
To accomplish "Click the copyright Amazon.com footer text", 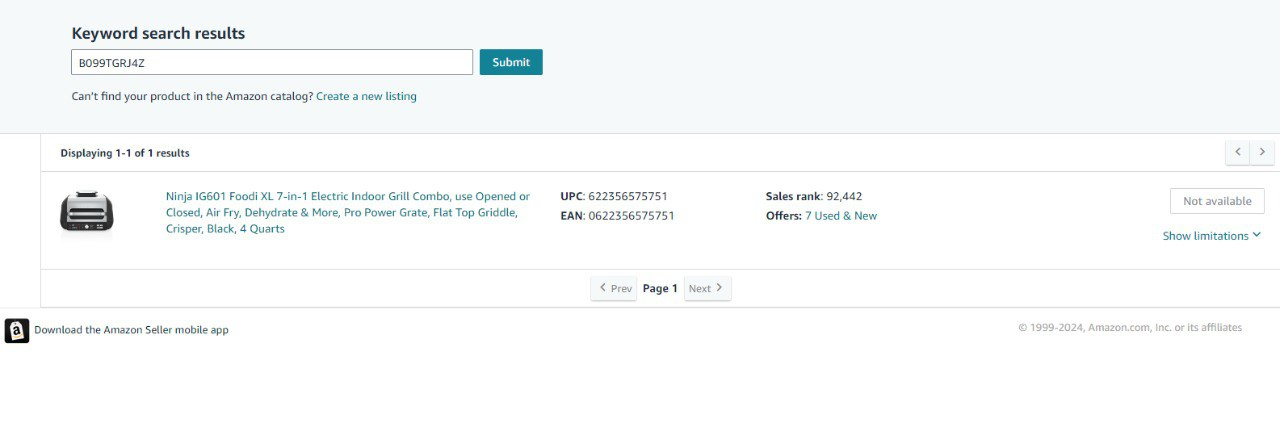I will 1130,327.
